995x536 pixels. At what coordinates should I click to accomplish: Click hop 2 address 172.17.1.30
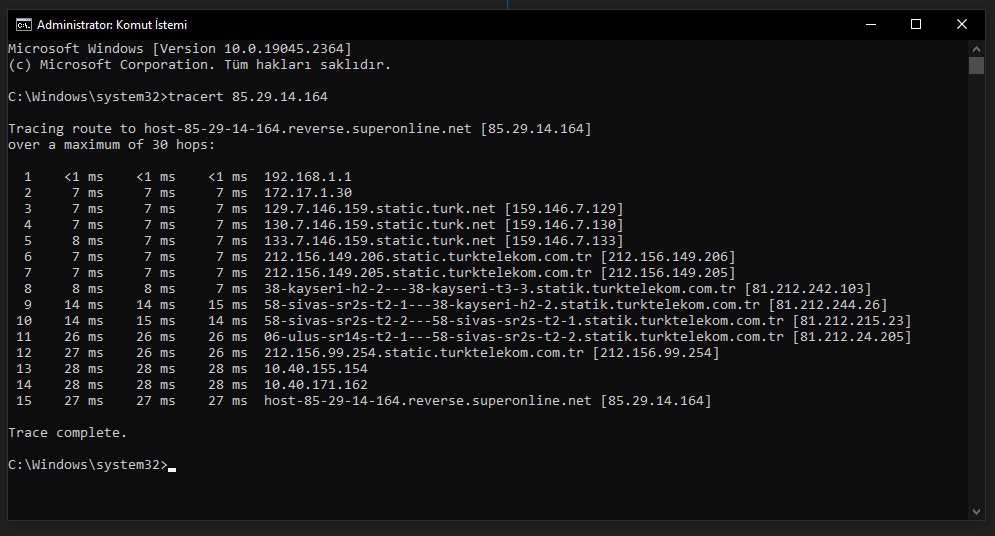point(308,192)
